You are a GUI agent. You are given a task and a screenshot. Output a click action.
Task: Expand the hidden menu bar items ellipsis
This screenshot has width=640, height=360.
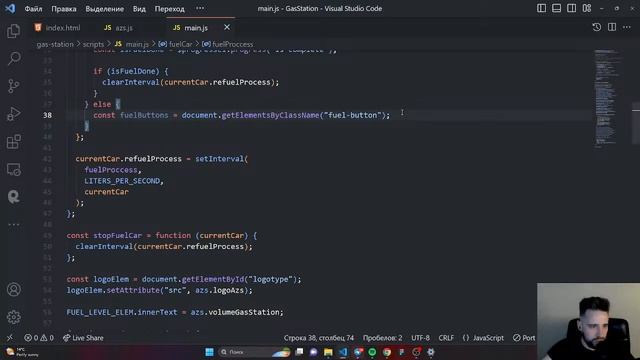(x=200, y=9)
